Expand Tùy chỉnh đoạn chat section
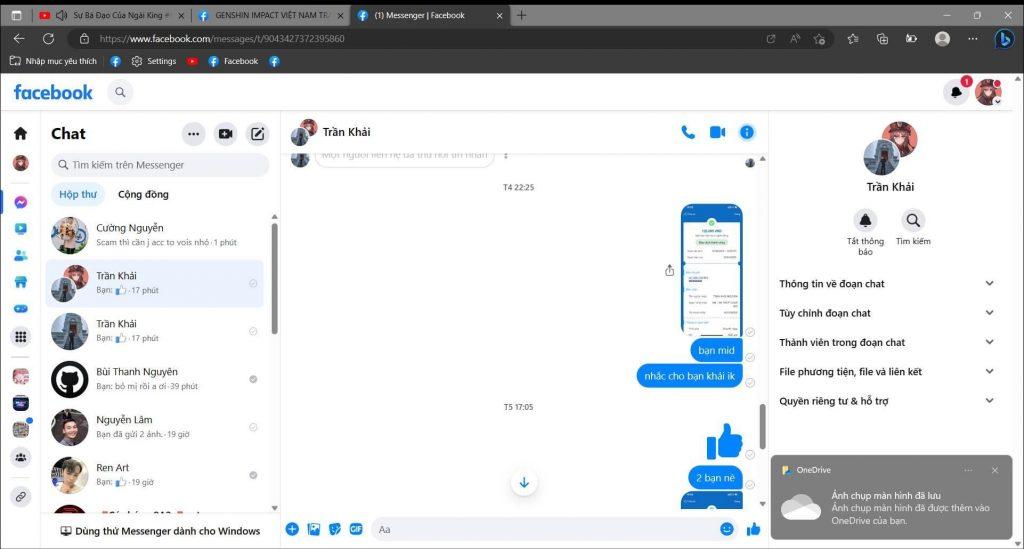The width and height of the screenshot is (1024, 549). 886,313
